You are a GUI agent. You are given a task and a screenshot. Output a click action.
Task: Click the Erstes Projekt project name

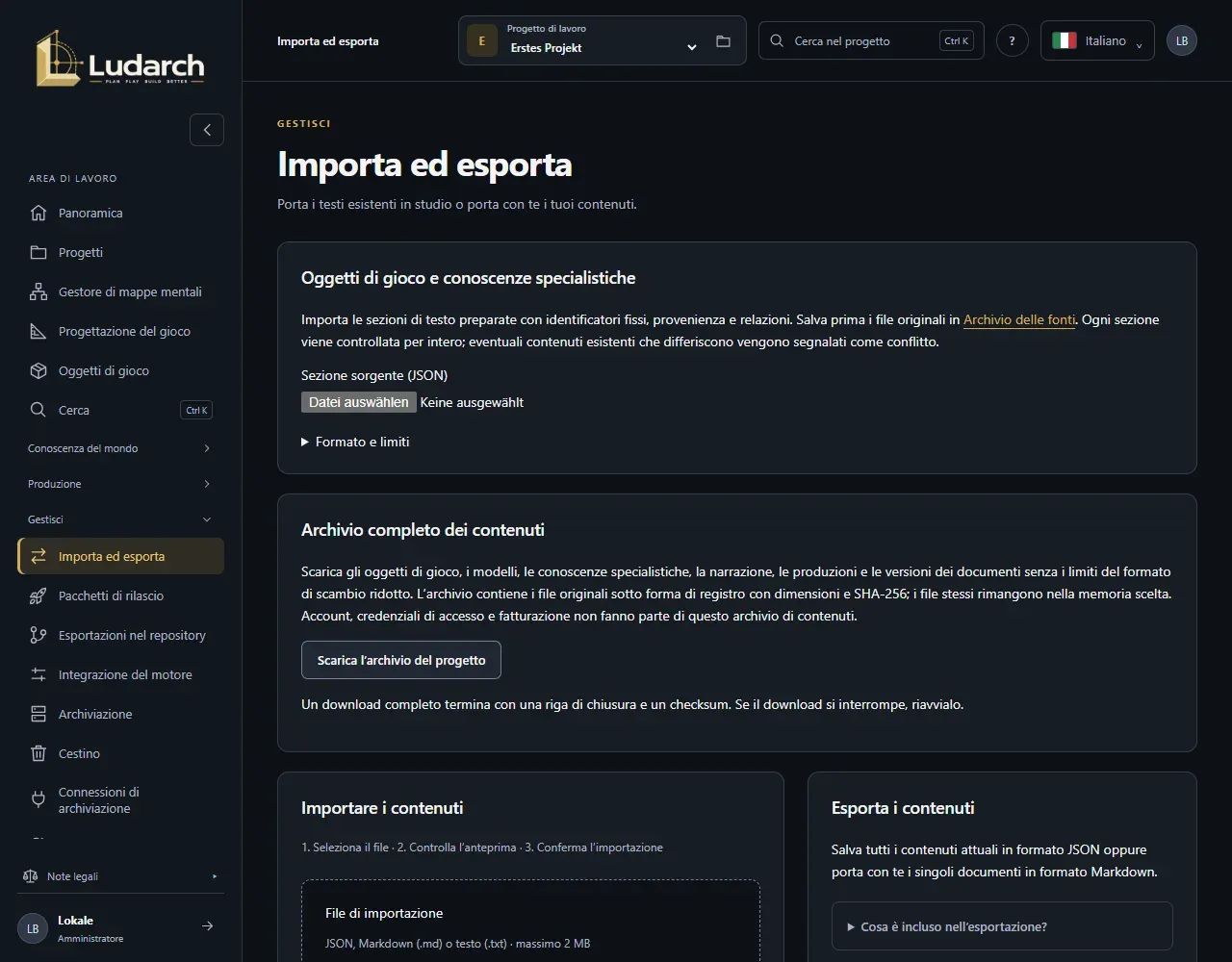point(547,48)
